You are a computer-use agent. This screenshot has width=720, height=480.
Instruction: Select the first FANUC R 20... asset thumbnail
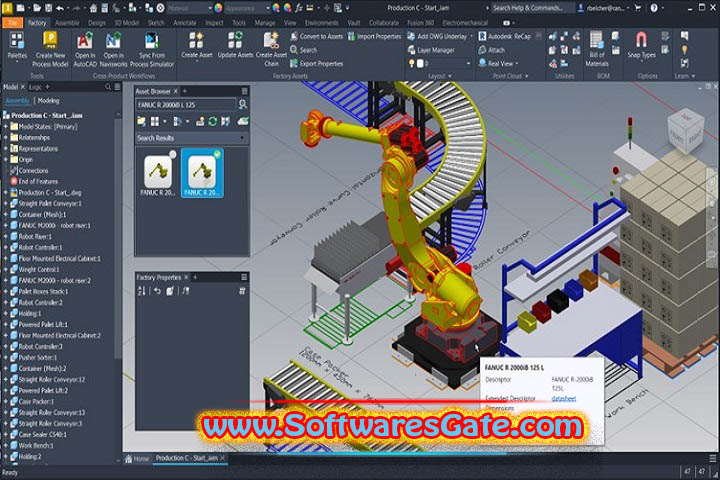click(158, 174)
